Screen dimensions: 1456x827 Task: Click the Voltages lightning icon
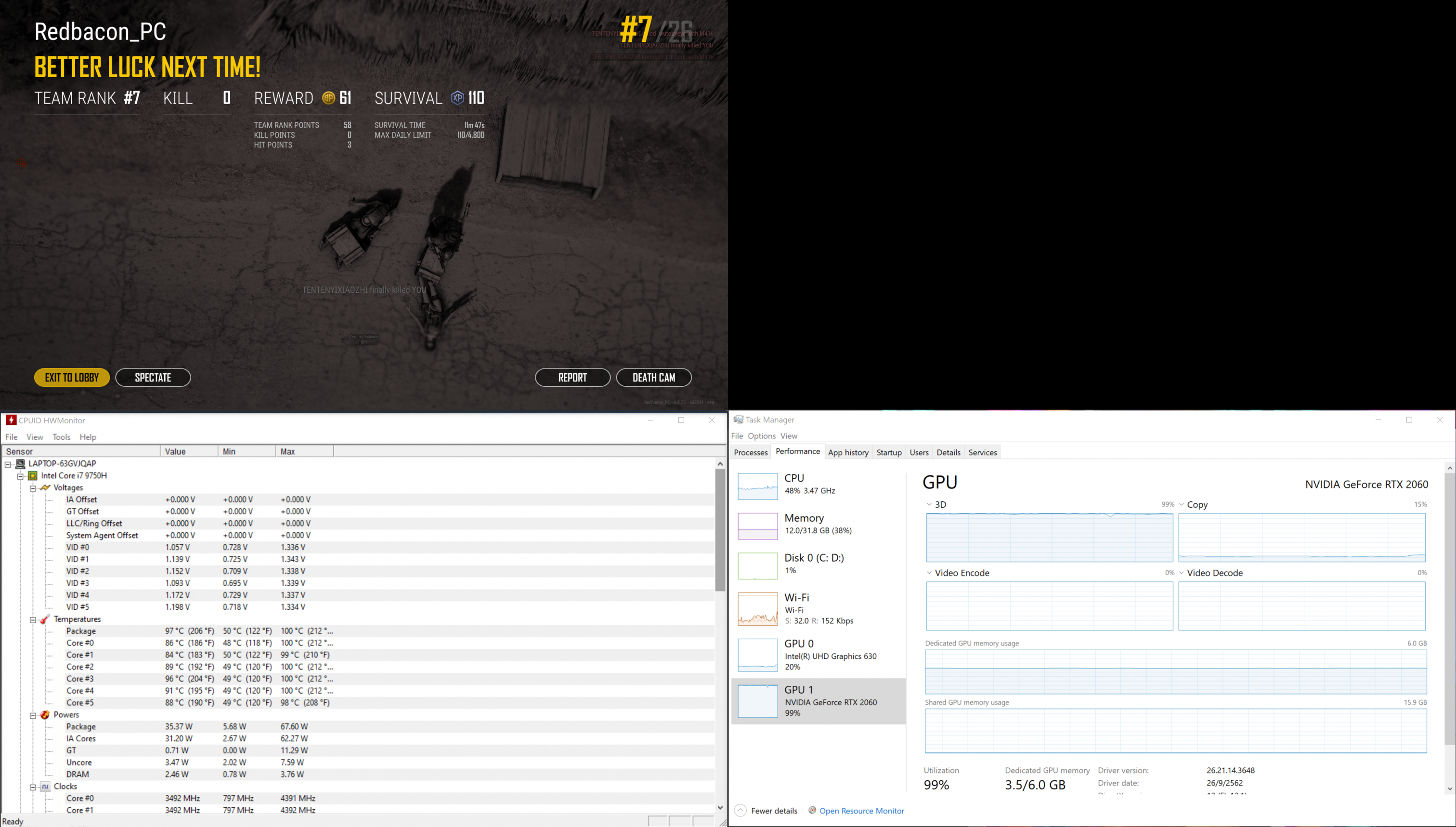45,487
